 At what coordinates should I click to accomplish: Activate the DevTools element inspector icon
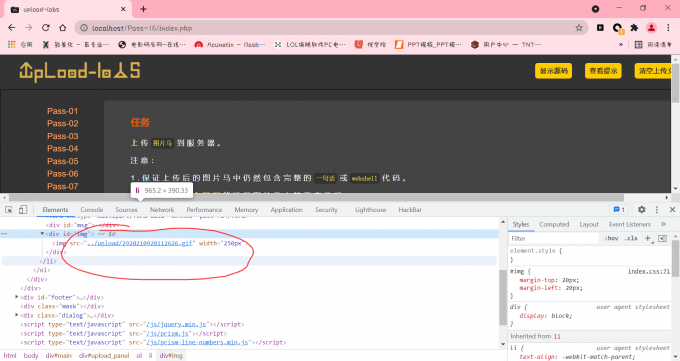[9, 210]
